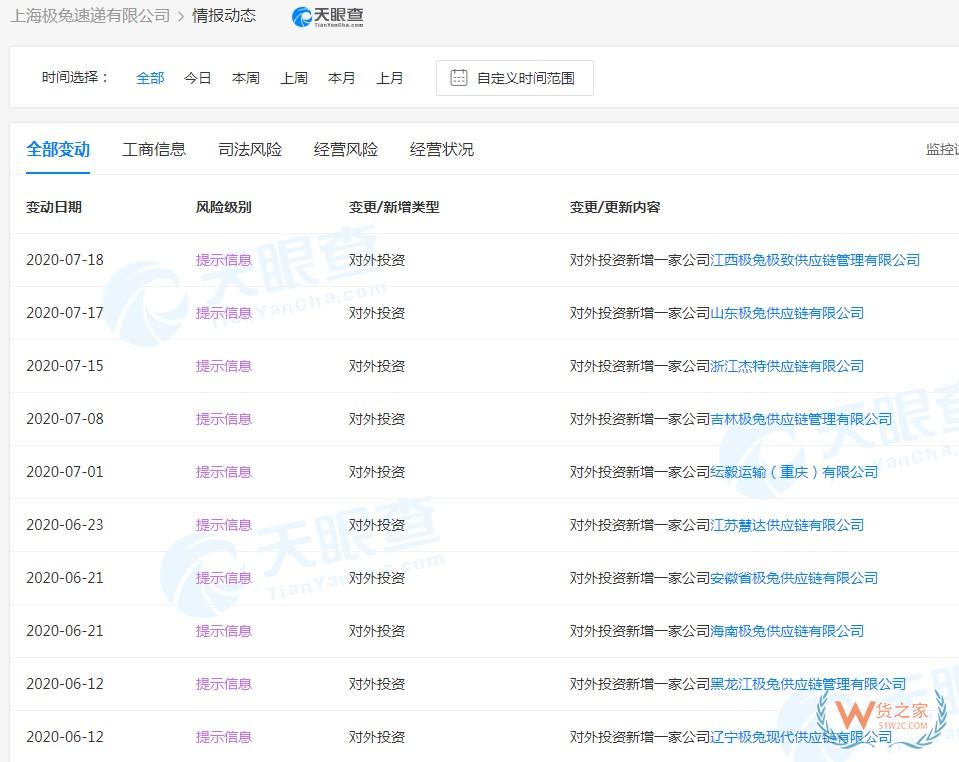Select 上月 time filter
The width and height of the screenshot is (959, 762).
click(x=390, y=78)
